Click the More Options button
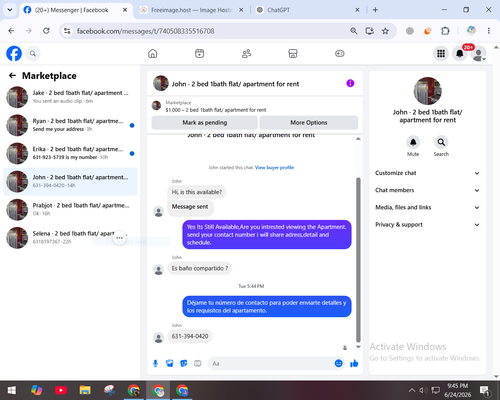The width and height of the screenshot is (500, 400). tap(309, 122)
